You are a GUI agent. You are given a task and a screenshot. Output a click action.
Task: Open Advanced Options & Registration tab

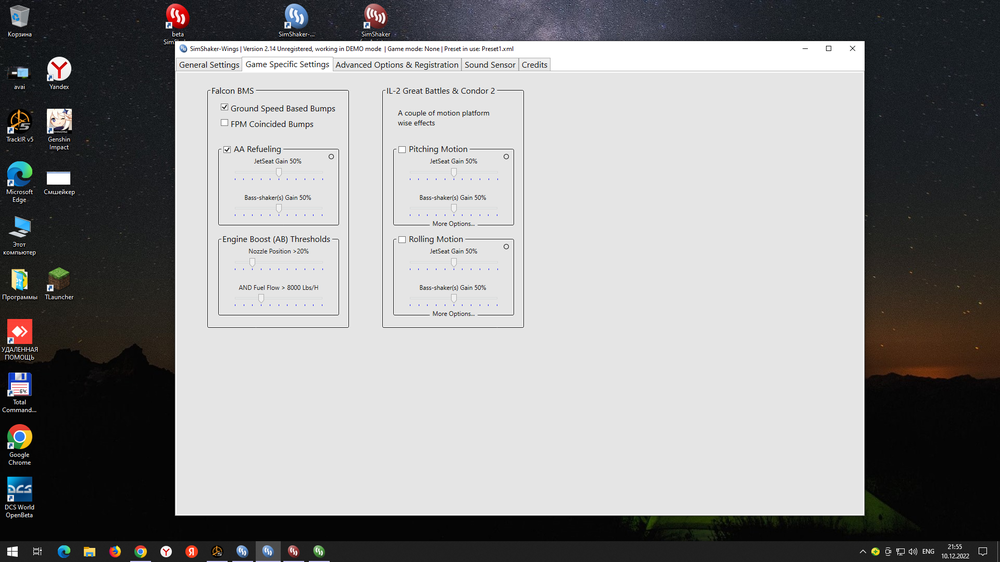coord(397,64)
